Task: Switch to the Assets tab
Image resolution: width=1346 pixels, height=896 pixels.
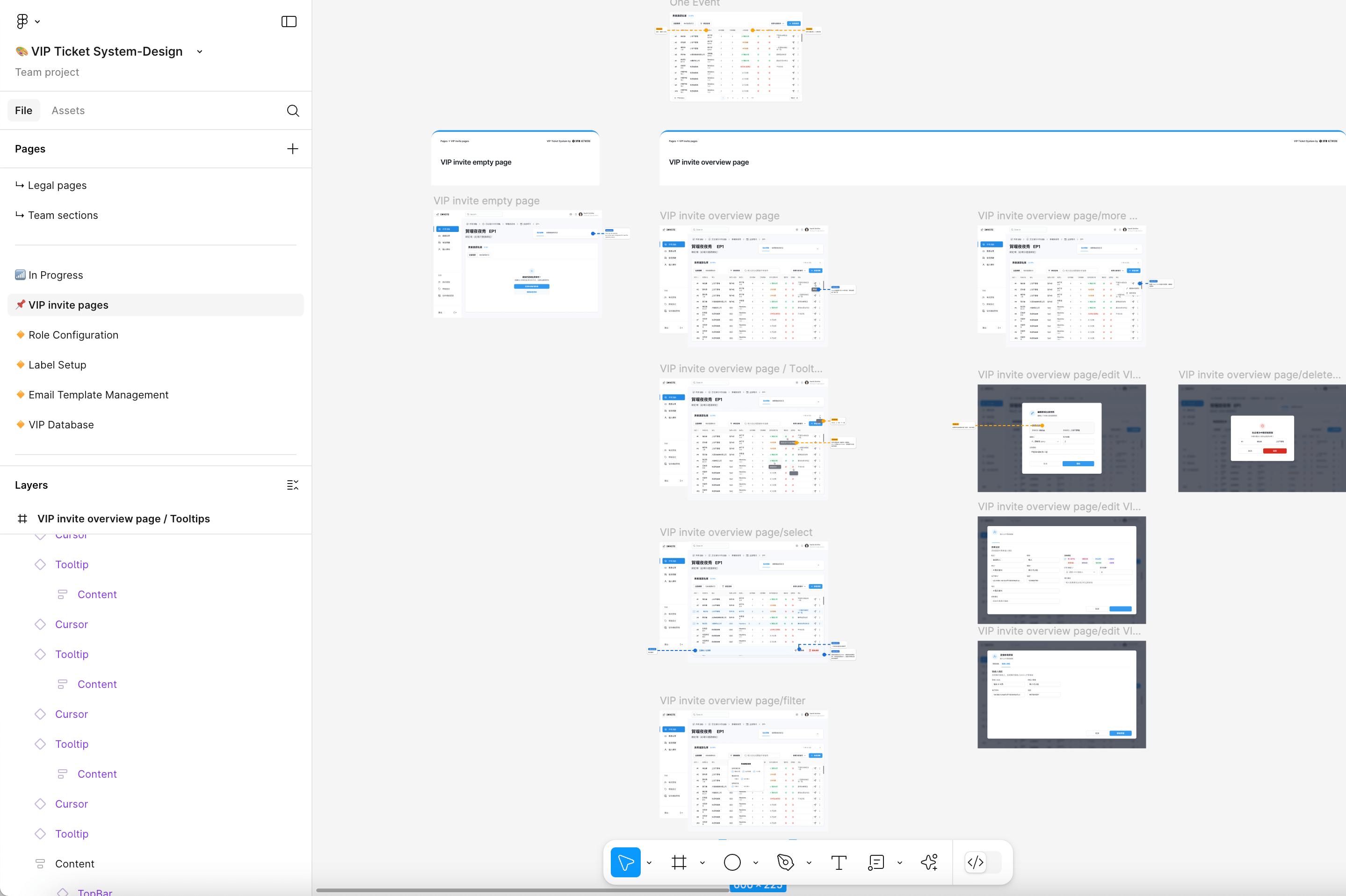Action: (68, 111)
